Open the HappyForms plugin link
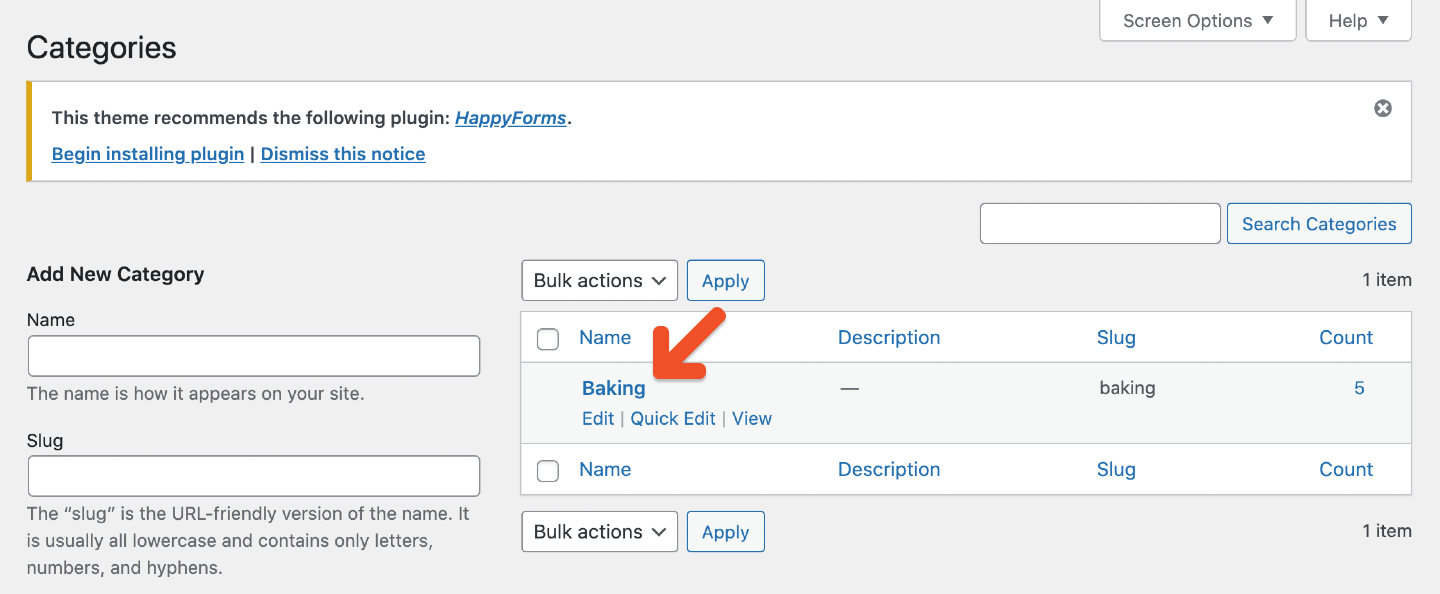Screen dimensions: 1440x594 click(510, 118)
